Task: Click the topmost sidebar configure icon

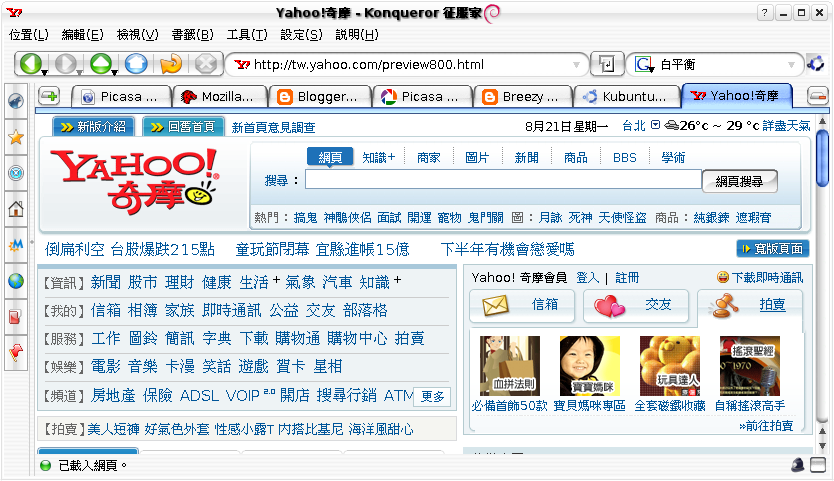Action: click(x=16, y=101)
